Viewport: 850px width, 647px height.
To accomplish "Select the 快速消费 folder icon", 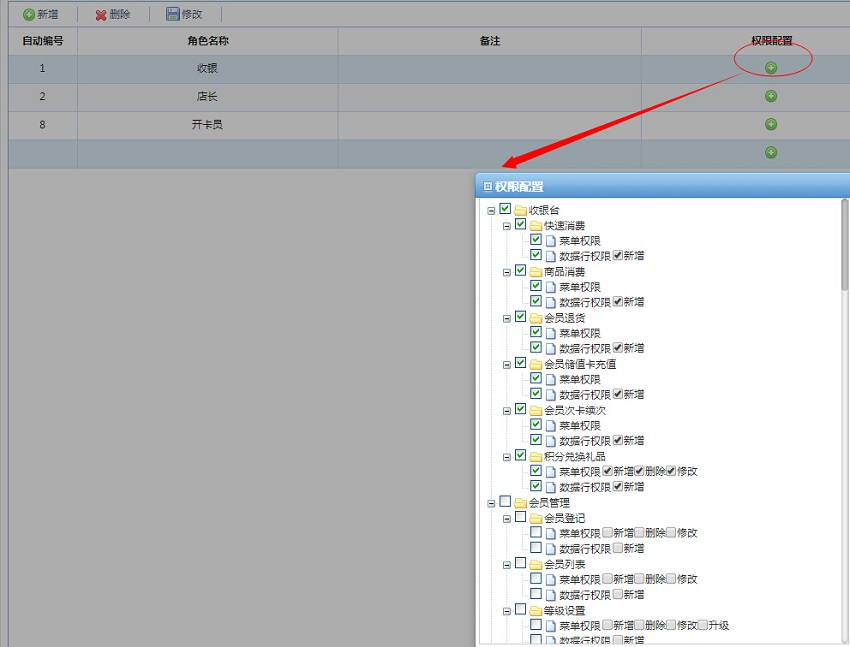I will [536, 226].
